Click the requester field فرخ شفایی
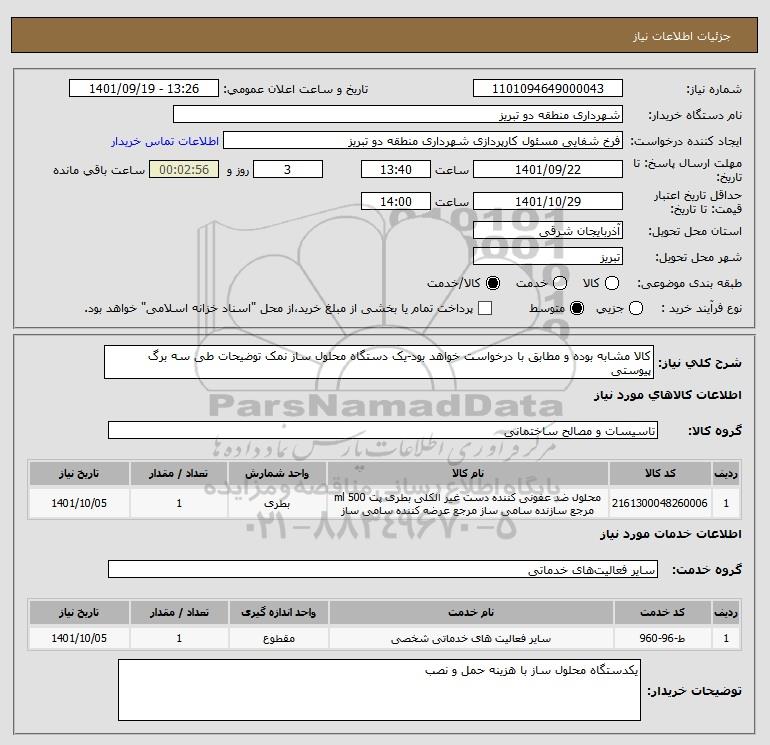Screen dimensions: 770x745 pos(423,141)
